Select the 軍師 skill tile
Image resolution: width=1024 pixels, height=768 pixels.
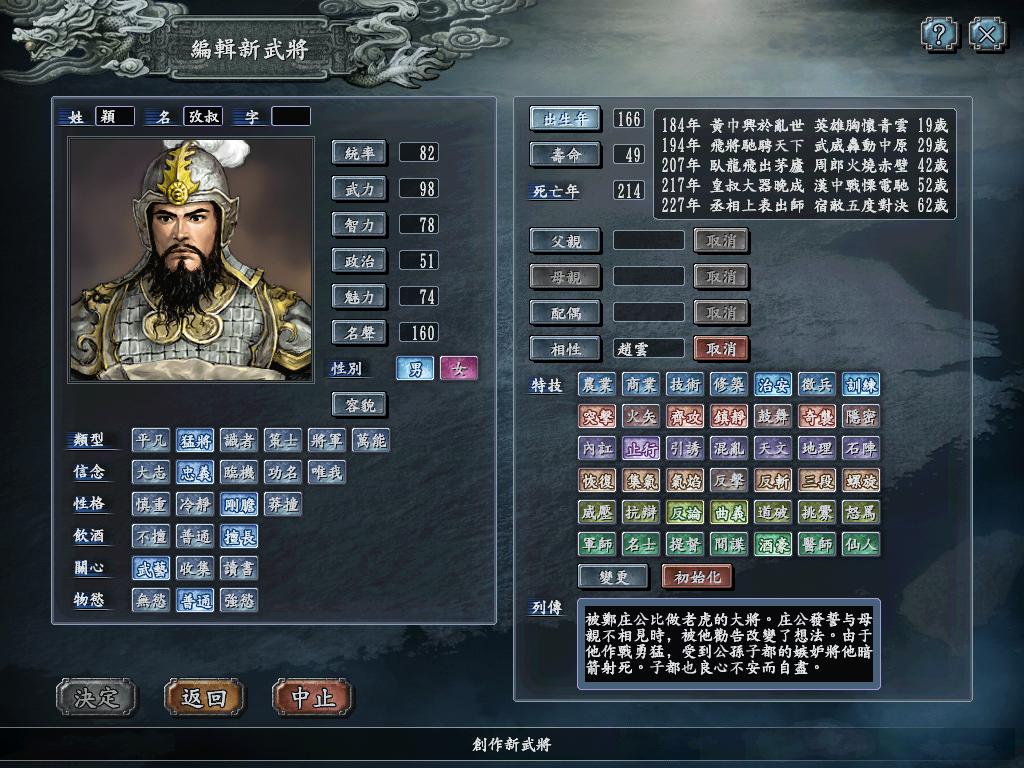(x=597, y=544)
